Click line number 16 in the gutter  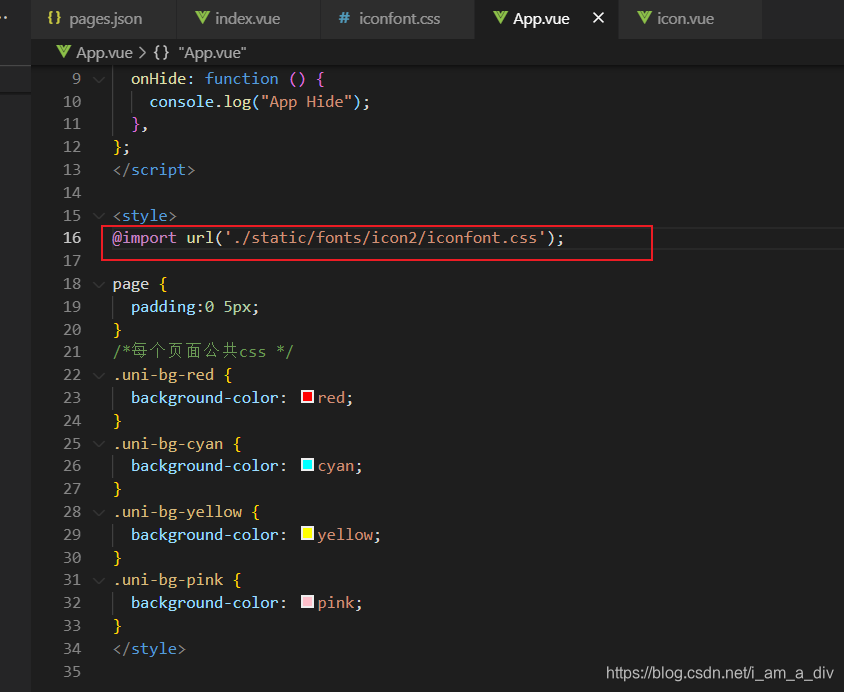[72, 238]
